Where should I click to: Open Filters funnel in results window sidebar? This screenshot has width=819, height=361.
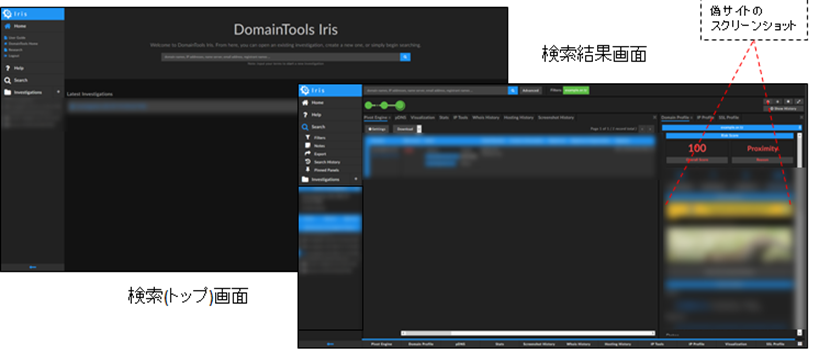[x=308, y=137]
